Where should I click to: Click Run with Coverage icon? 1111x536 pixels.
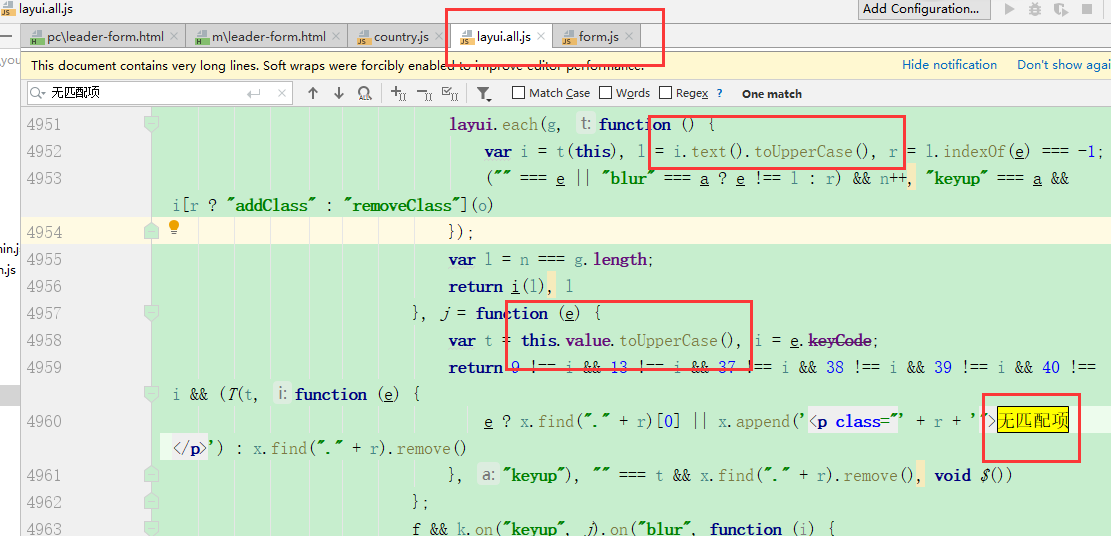[x=1061, y=9]
